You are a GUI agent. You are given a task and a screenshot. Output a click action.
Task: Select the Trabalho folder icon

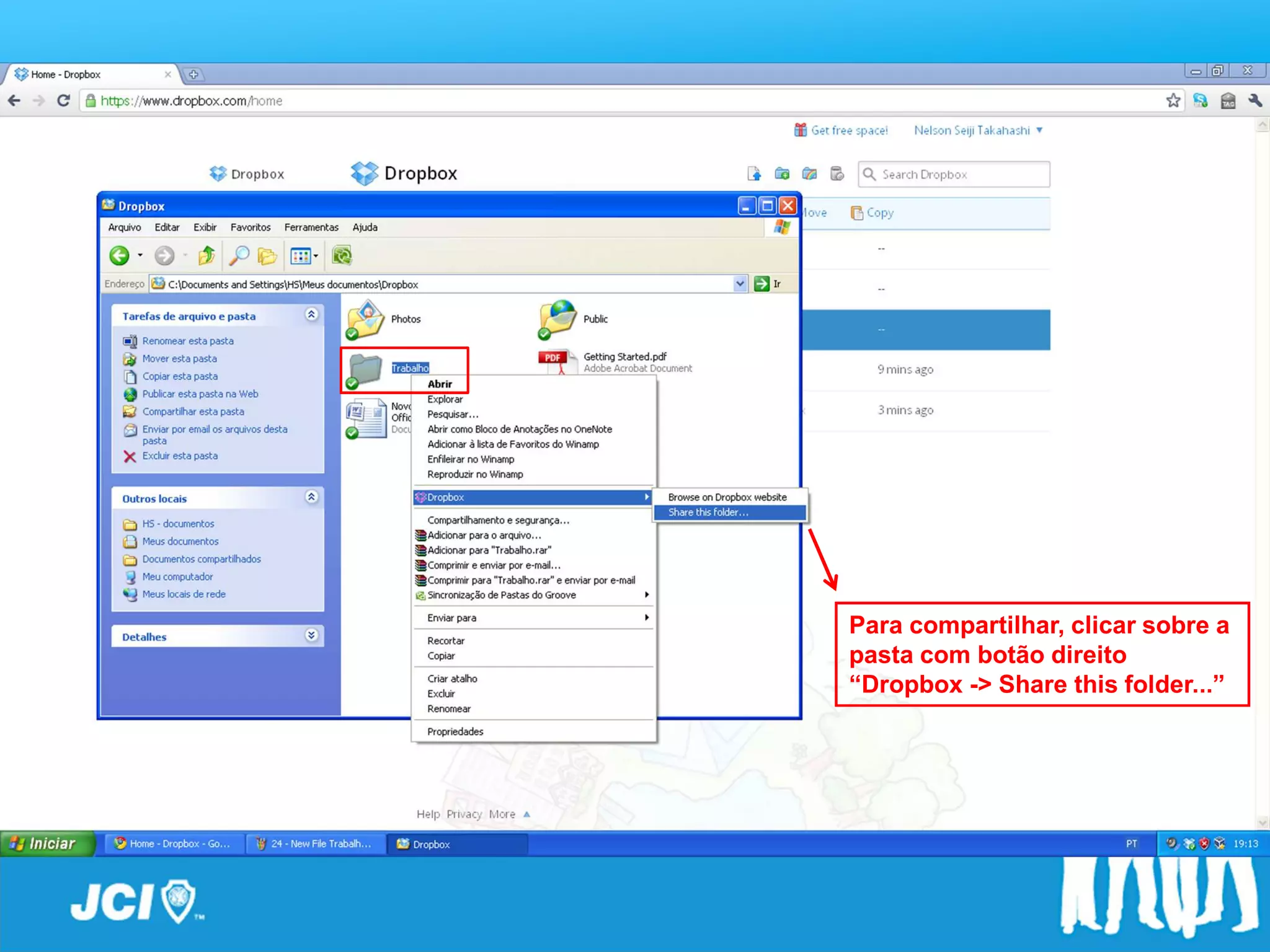point(365,370)
